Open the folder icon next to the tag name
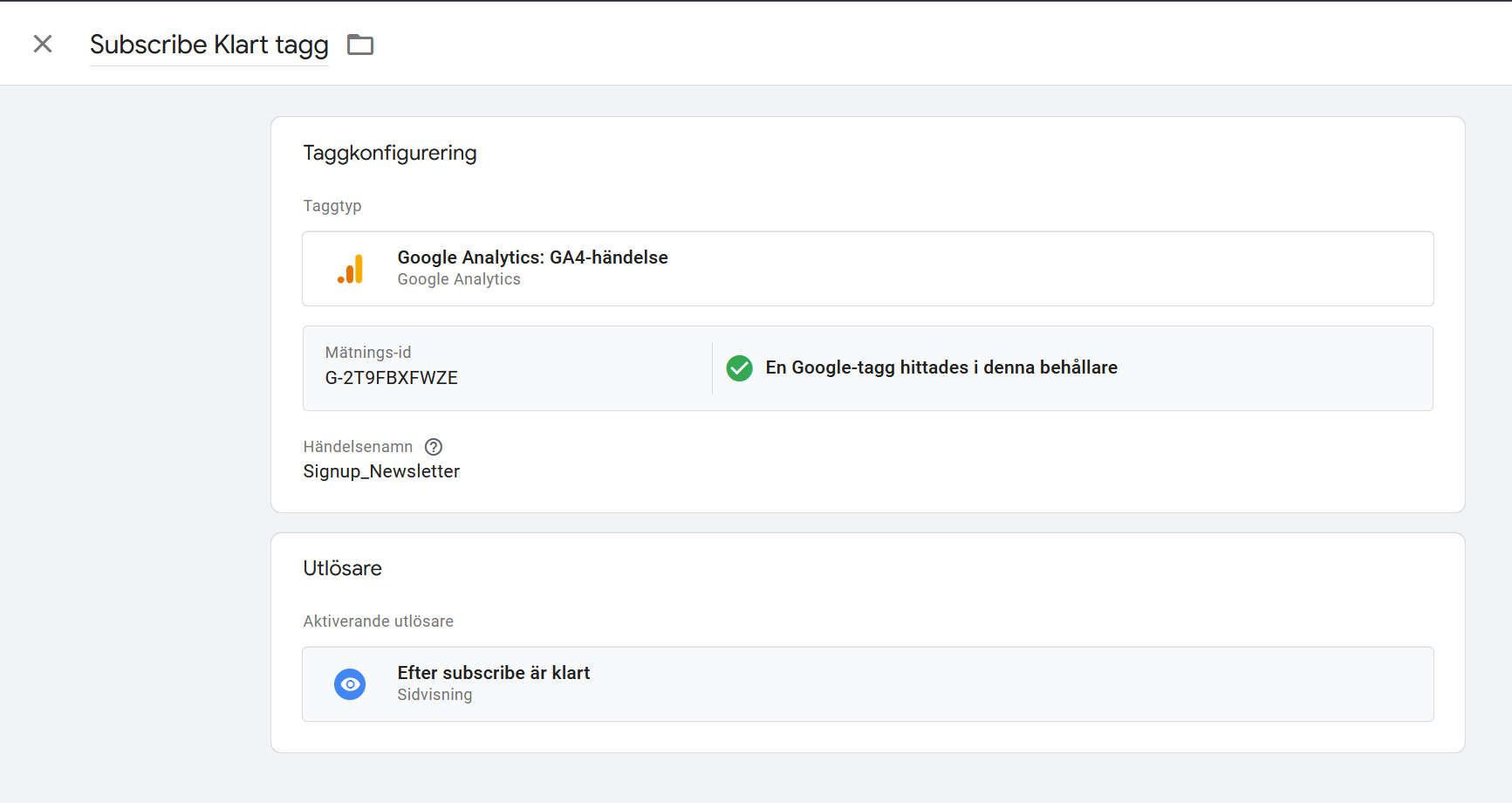 (360, 45)
